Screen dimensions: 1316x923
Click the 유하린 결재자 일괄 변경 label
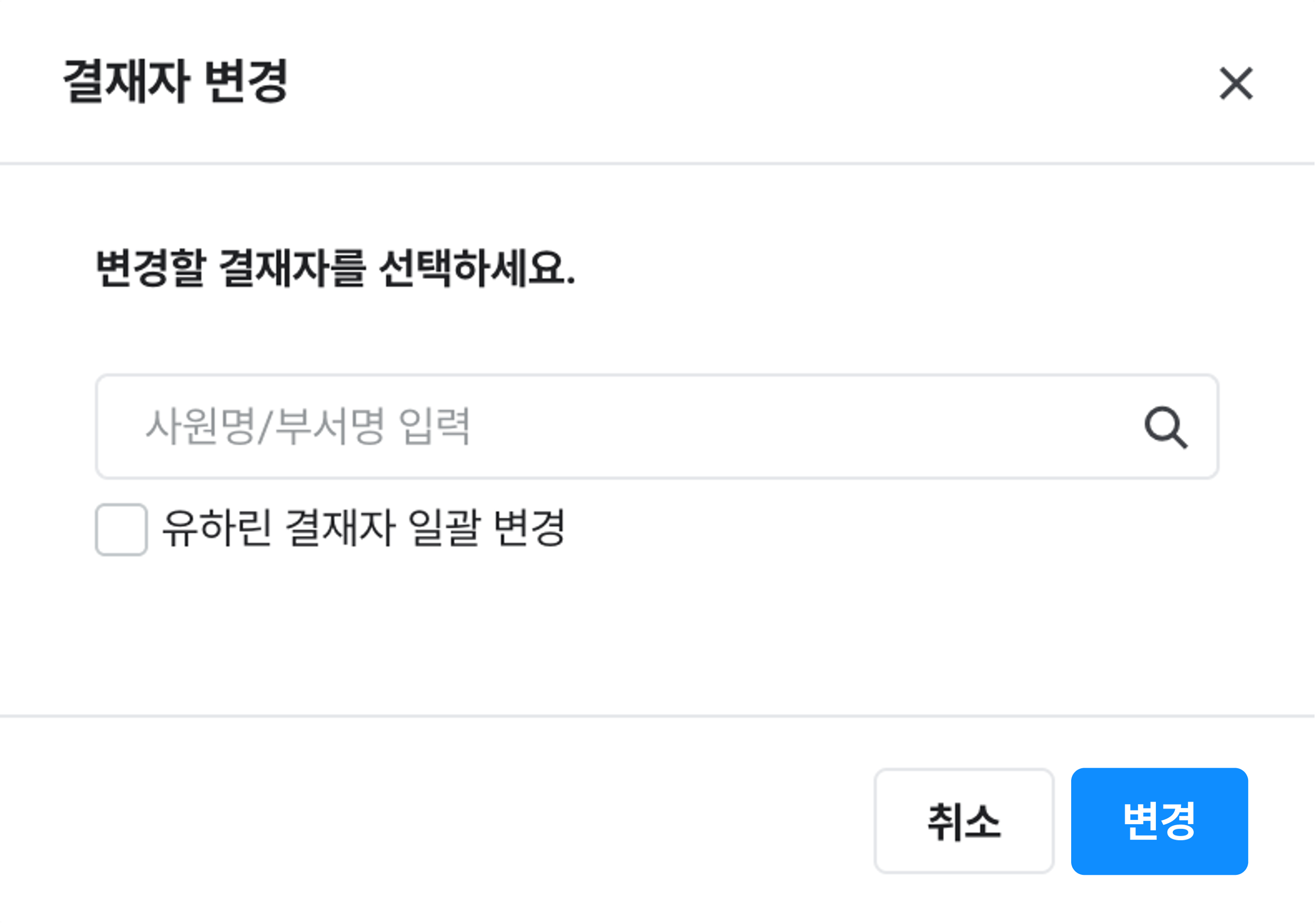364,528
